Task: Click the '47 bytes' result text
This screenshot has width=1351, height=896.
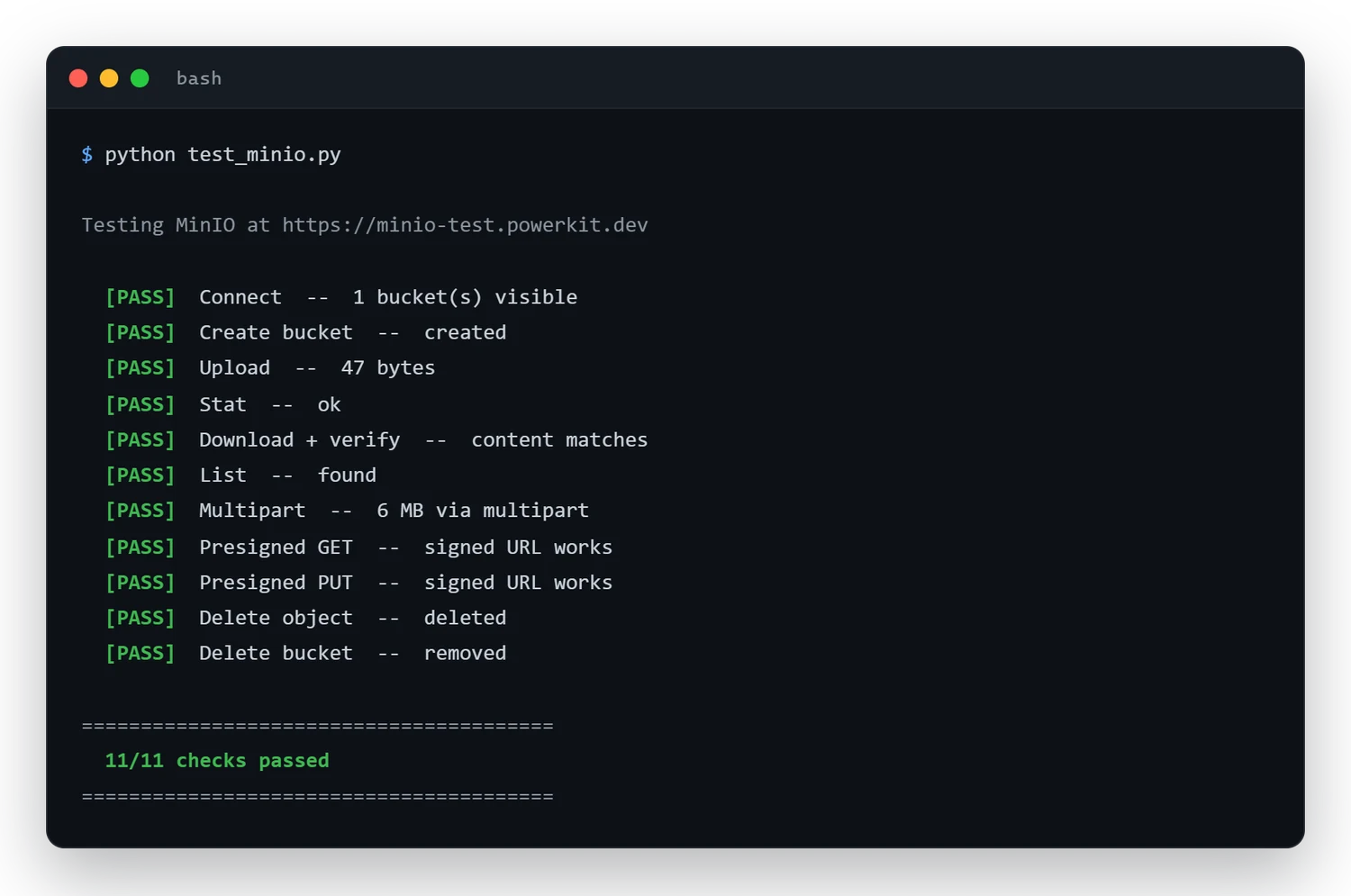Action: tap(388, 368)
